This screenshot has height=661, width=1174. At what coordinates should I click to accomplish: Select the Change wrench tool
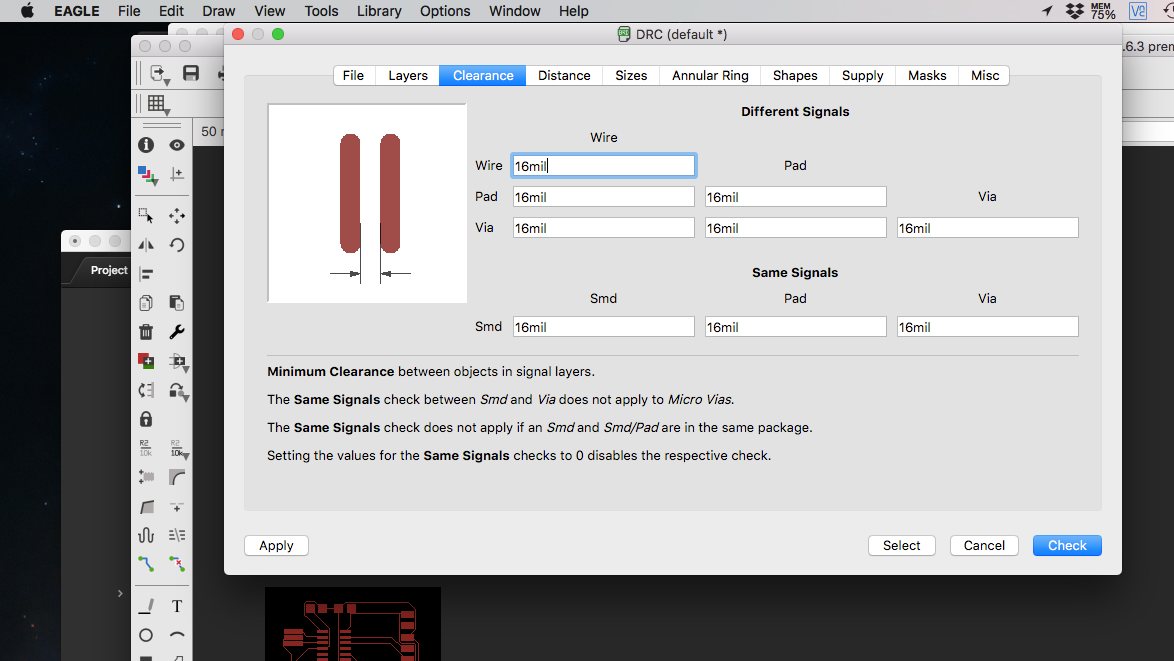pyautogui.click(x=177, y=332)
